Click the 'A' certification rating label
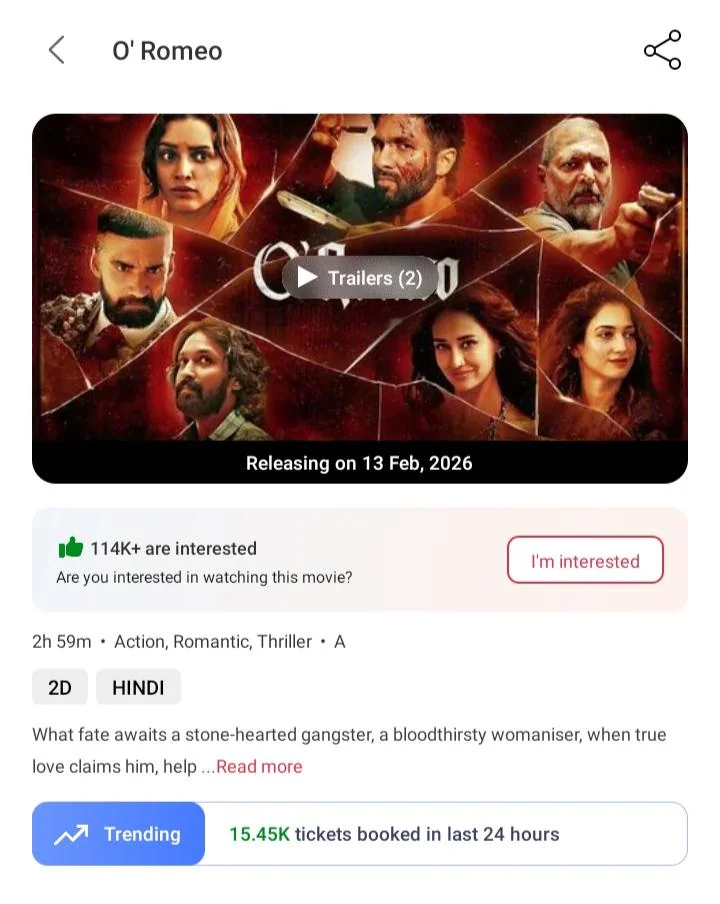 [340, 642]
